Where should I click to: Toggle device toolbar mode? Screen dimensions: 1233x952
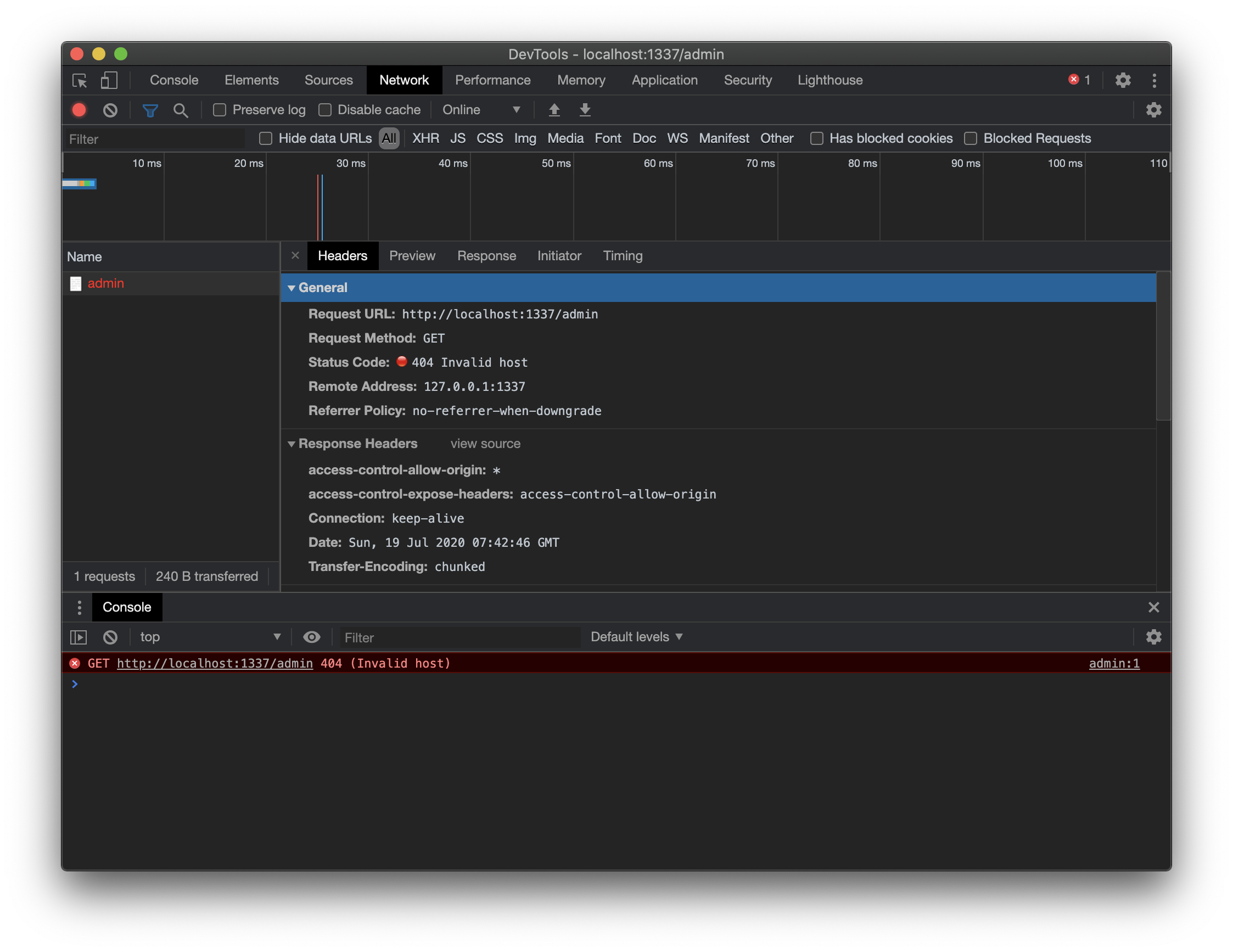point(109,80)
